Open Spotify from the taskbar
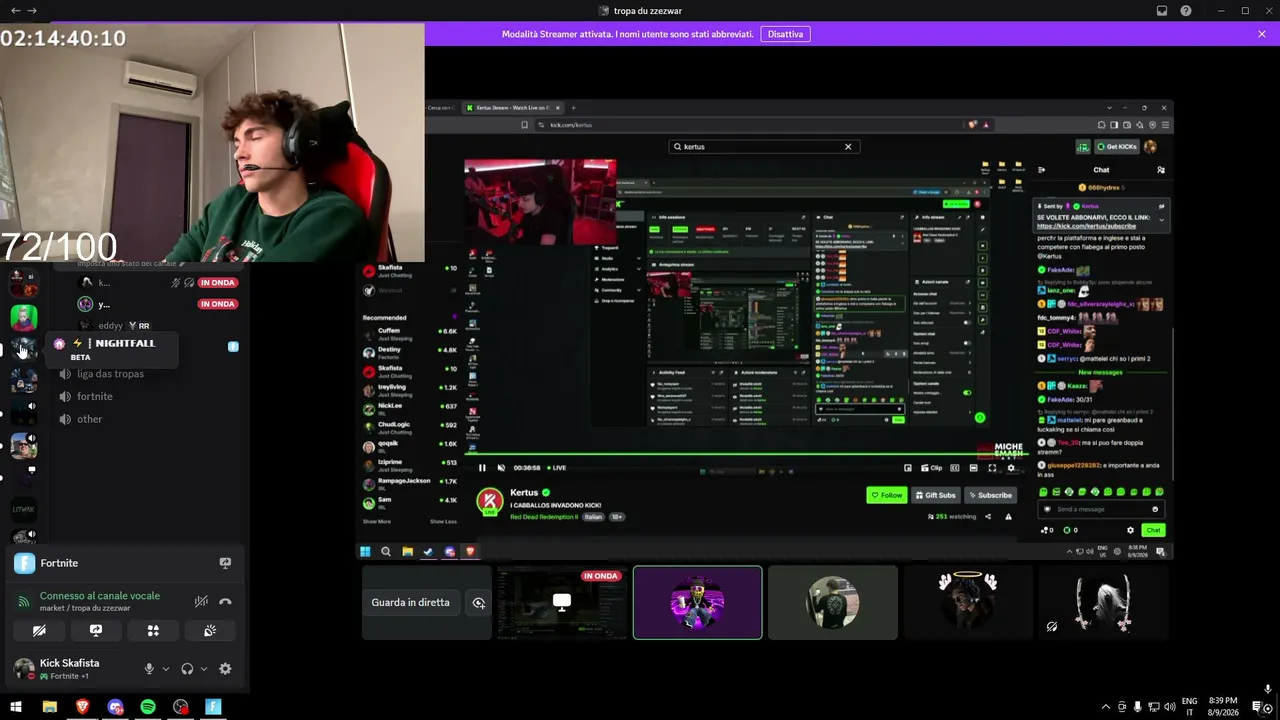Screen dimensions: 1280x720 pos(148,707)
